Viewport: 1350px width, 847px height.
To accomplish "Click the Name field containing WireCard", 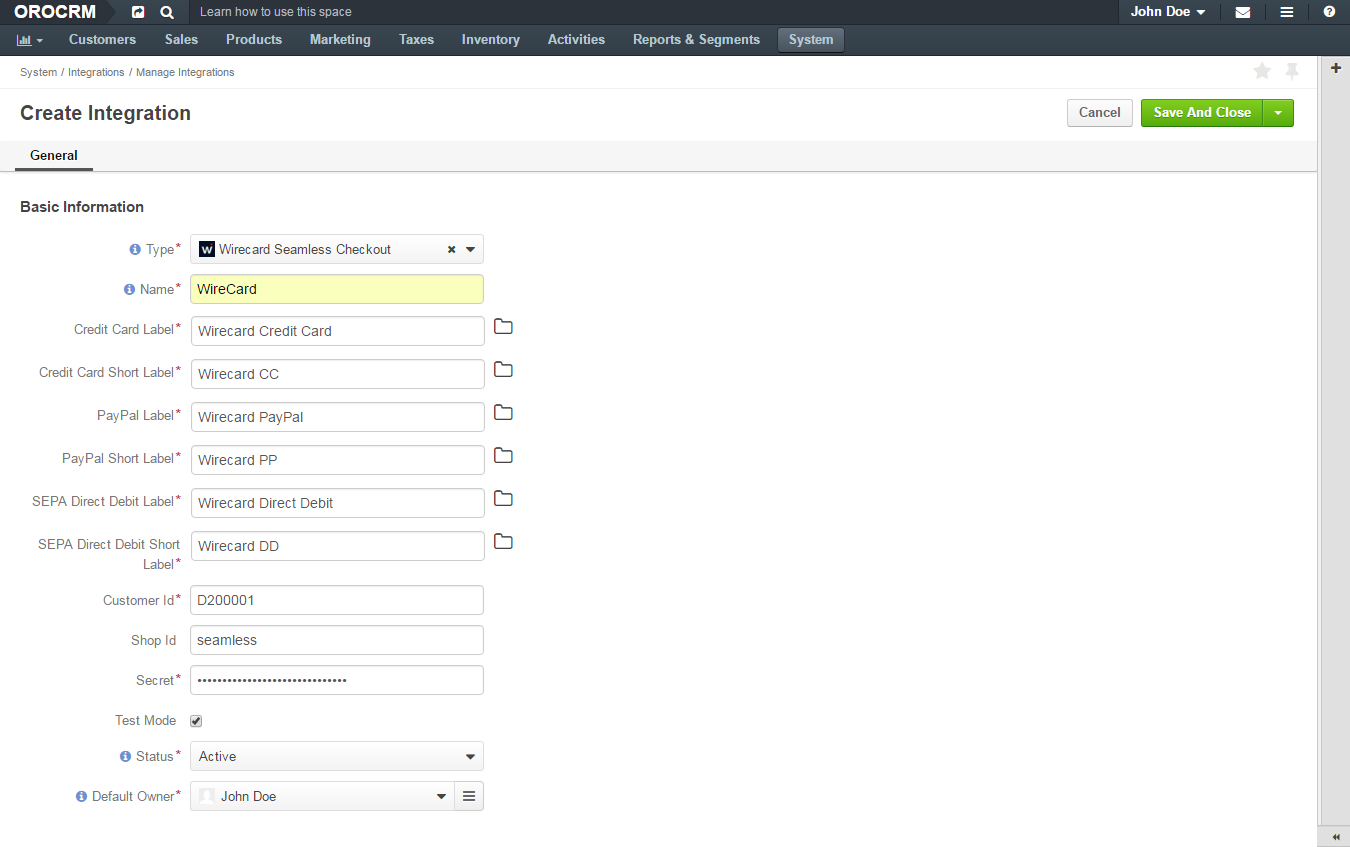I will click(337, 289).
